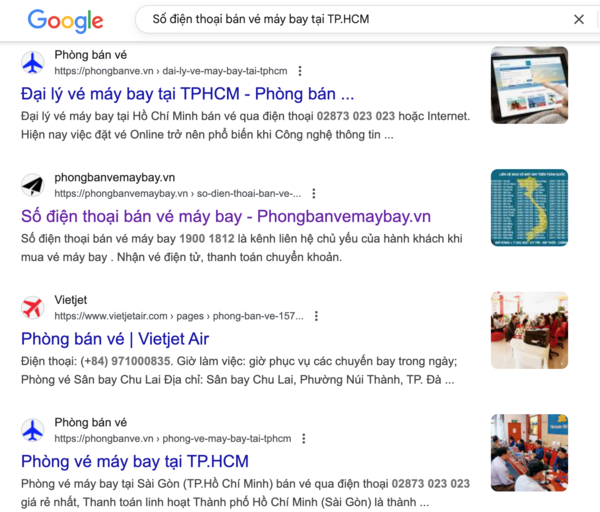
Task: Open three-dot menu beside so-dien-thoai-ban-ve URL
Action: point(314,194)
